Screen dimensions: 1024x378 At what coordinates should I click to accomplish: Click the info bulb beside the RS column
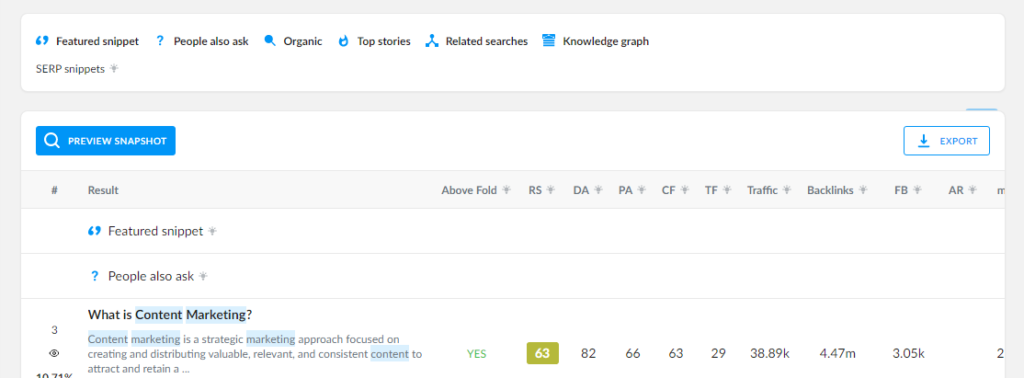point(551,190)
